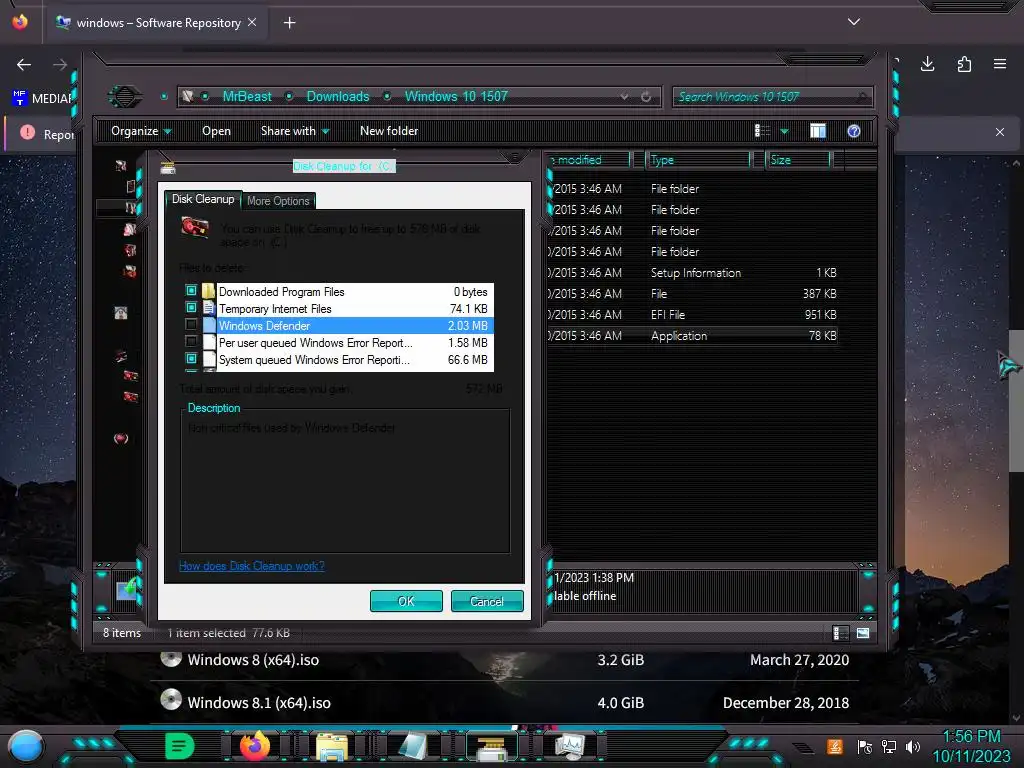1024x768 pixels.
Task: Open the performance monitor taskbar icon
Action: tap(569, 747)
